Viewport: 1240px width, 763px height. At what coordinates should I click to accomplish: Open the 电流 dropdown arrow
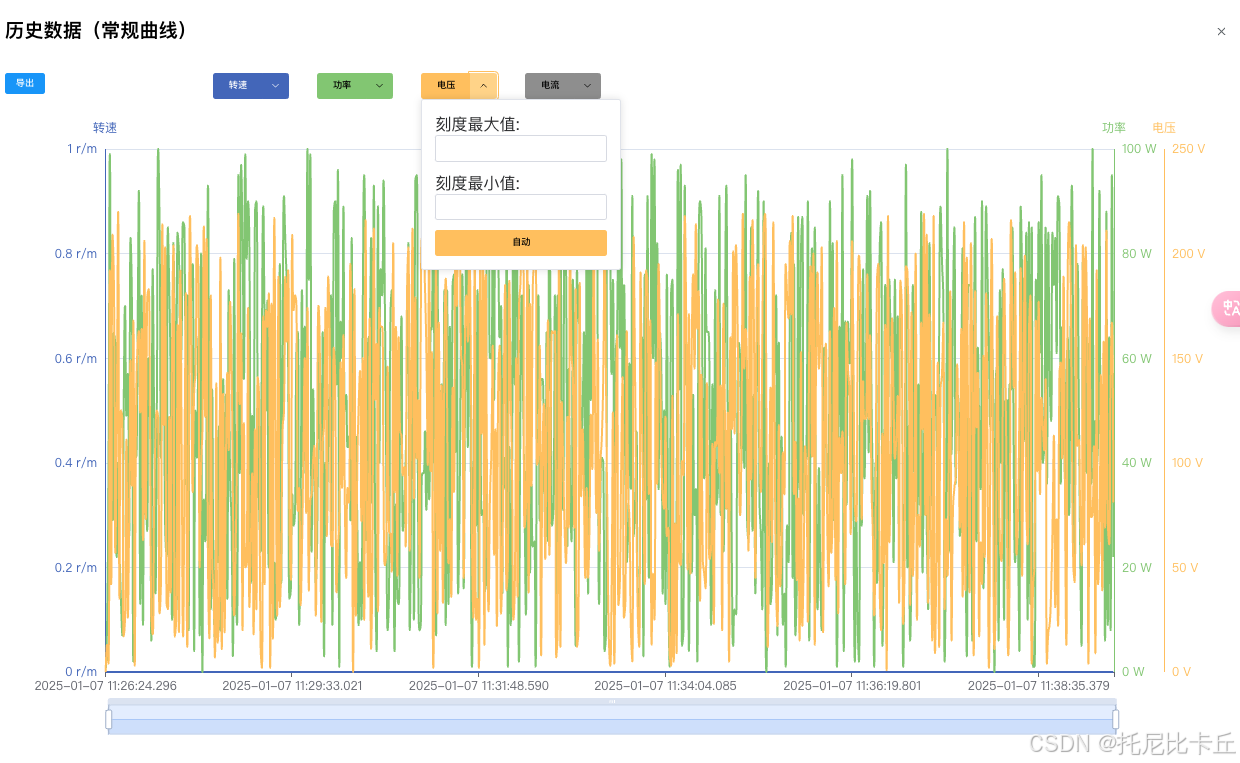click(x=587, y=86)
